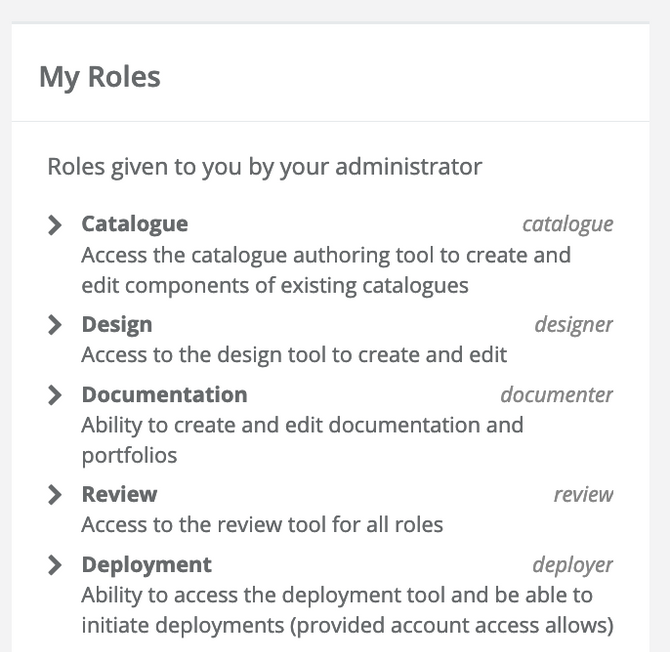Image resolution: width=670 pixels, height=652 pixels.
Task: Click the catalogue authoring tool description
Action: click(x=325, y=270)
